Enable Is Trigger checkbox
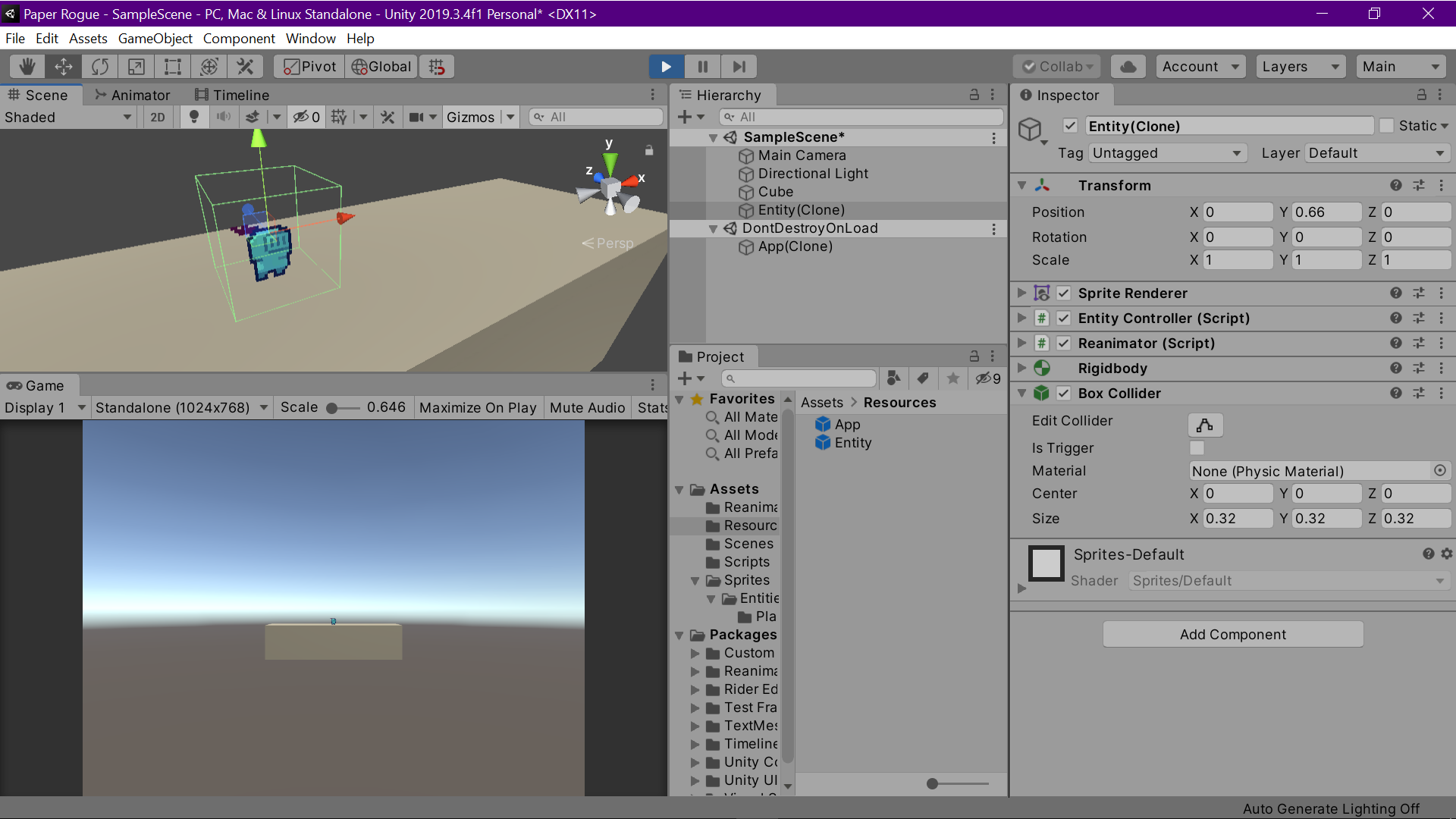 [1197, 448]
